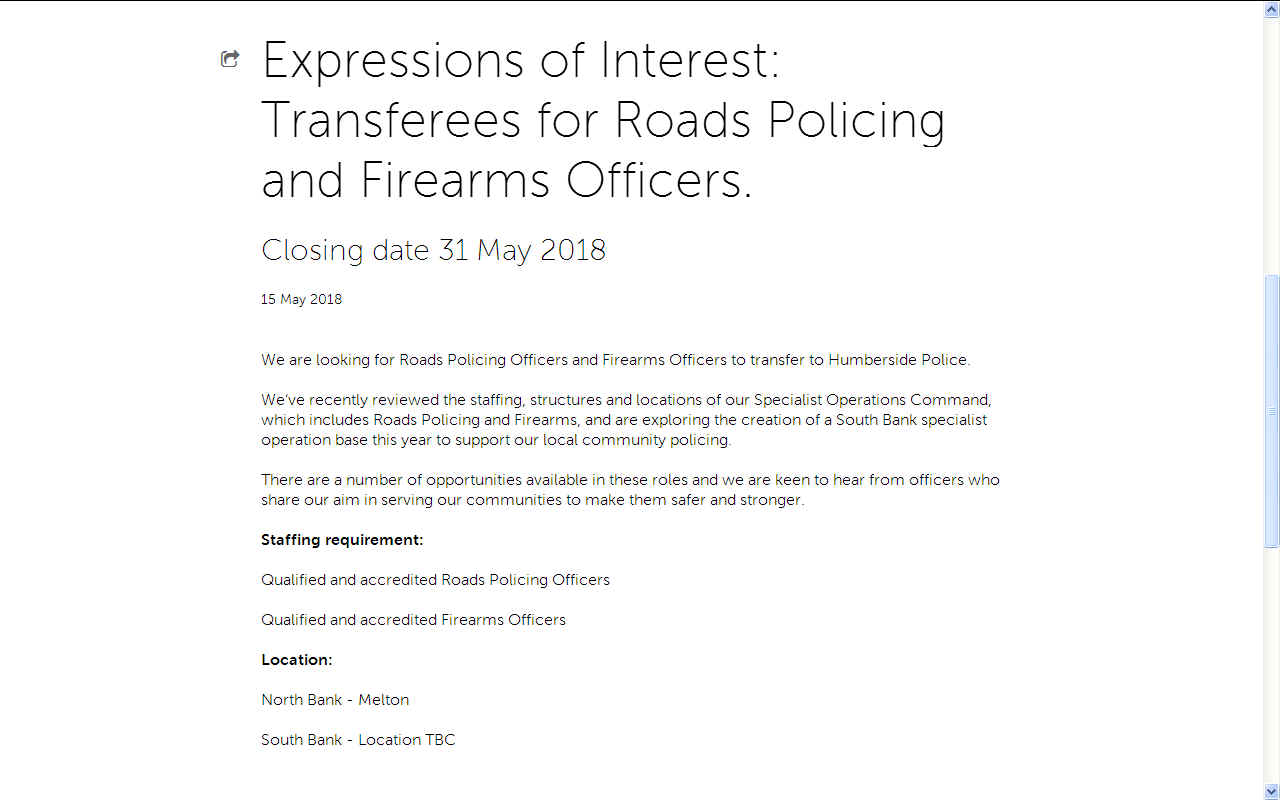Click the scrollbar up arrow
The width and height of the screenshot is (1280, 800).
click(x=1272, y=9)
